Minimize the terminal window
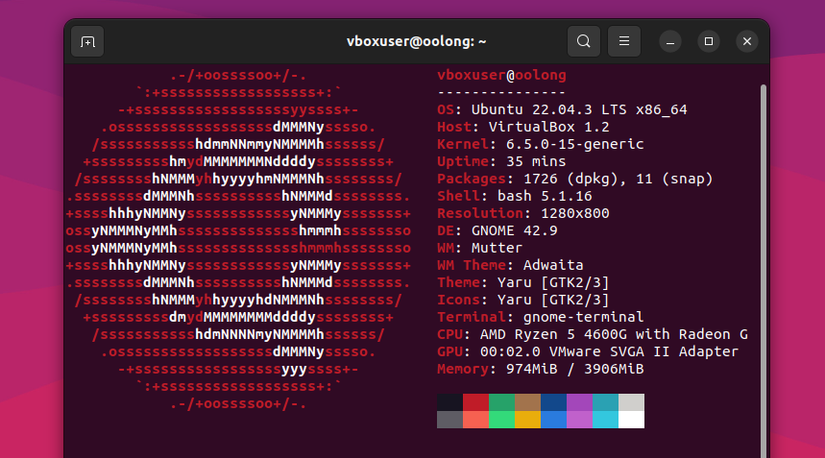The image size is (825, 458). [670, 41]
